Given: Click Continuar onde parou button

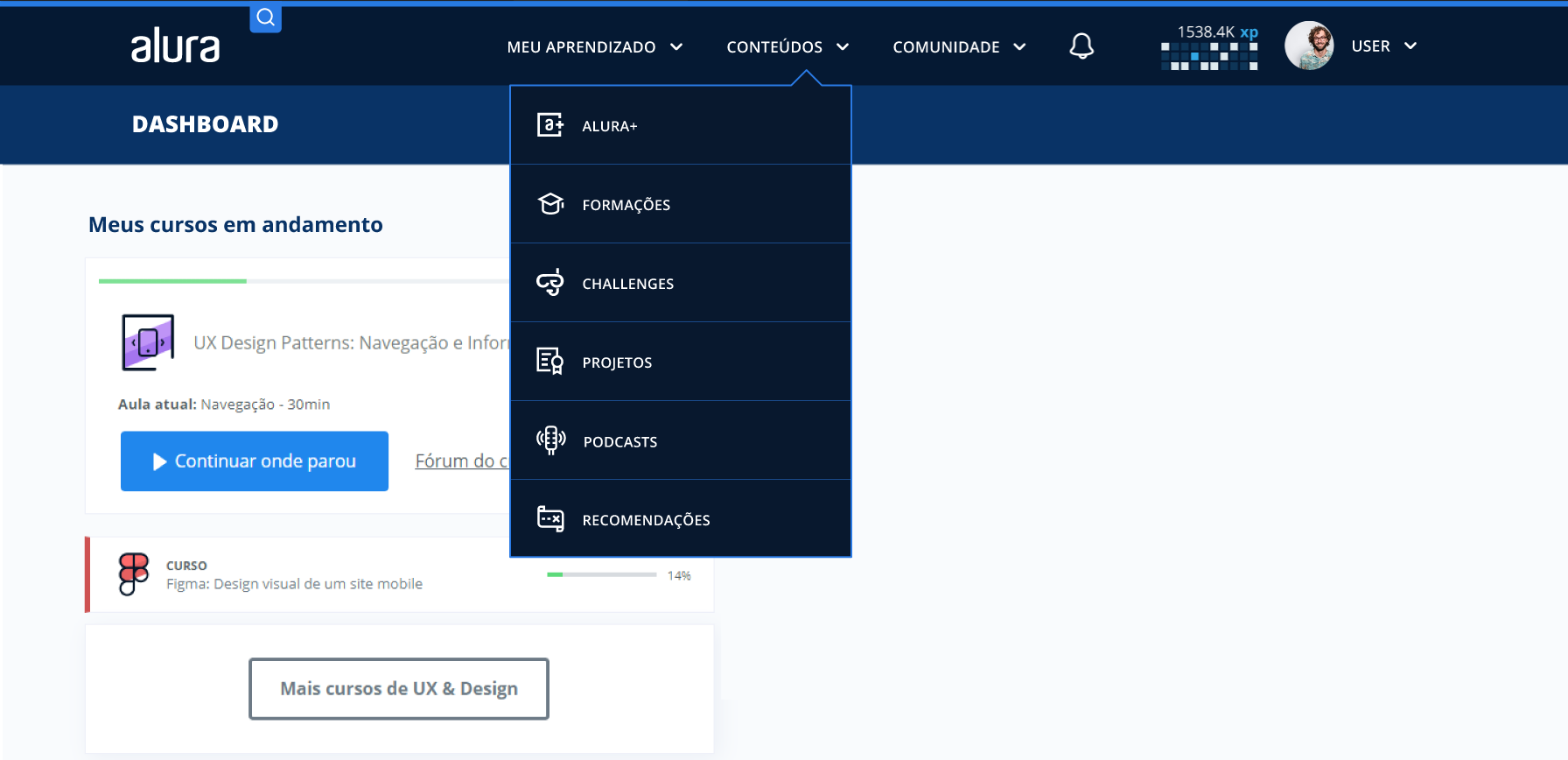Looking at the screenshot, I should (255, 461).
